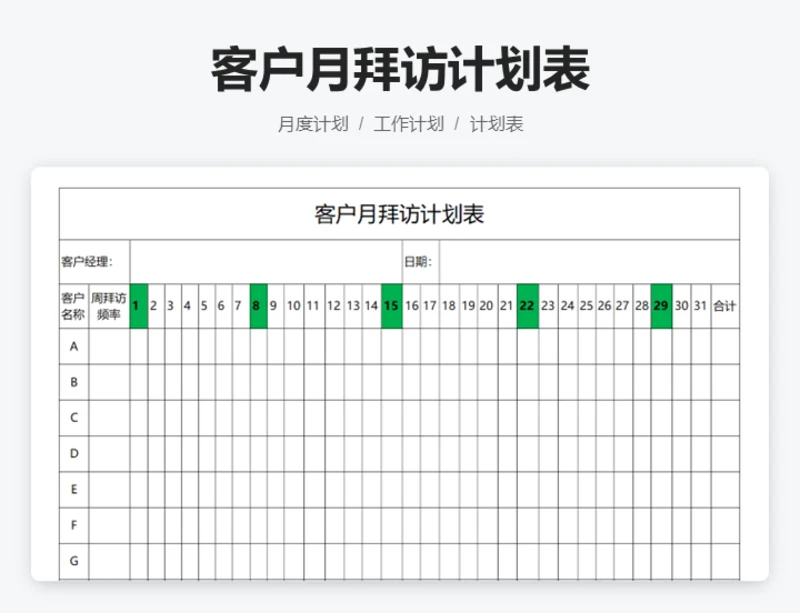Image resolution: width=800 pixels, height=613 pixels.
Task: Click the day 2 column header
Action: [157, 306]
